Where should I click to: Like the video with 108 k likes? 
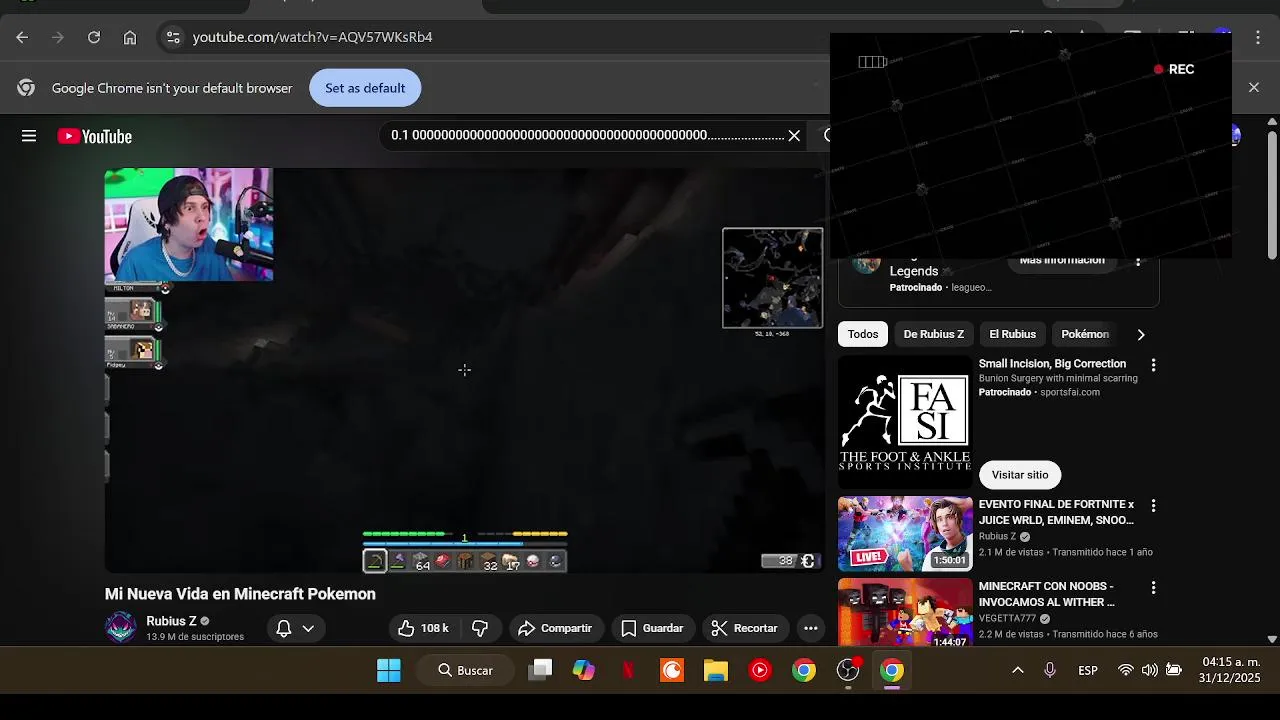pos(423,628)
